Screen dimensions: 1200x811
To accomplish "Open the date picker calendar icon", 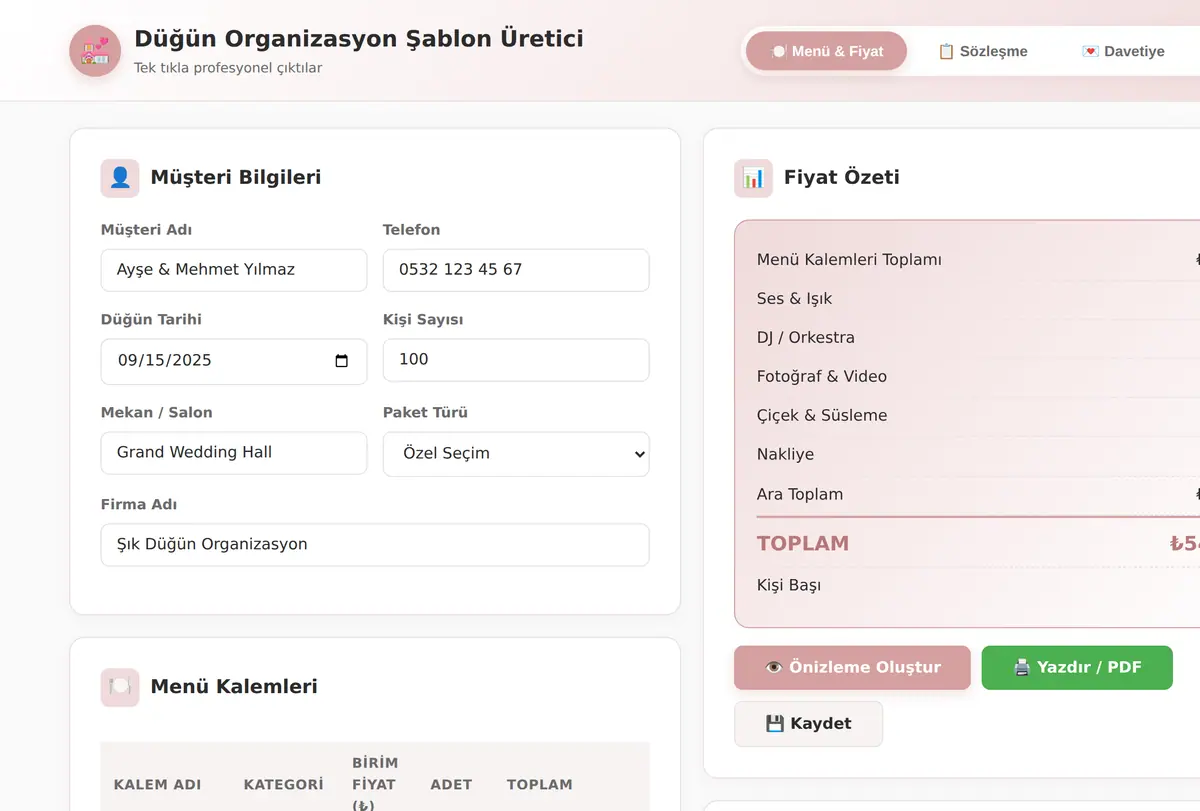I will tap(341, 361).
